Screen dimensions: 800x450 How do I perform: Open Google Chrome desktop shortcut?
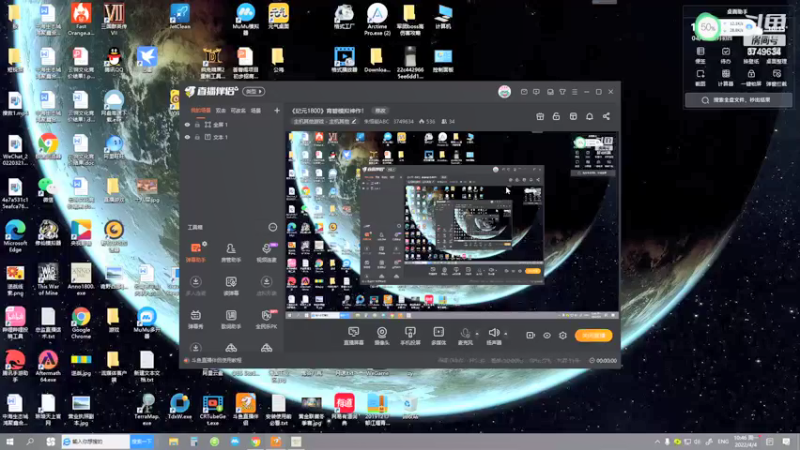click(81, 323)
